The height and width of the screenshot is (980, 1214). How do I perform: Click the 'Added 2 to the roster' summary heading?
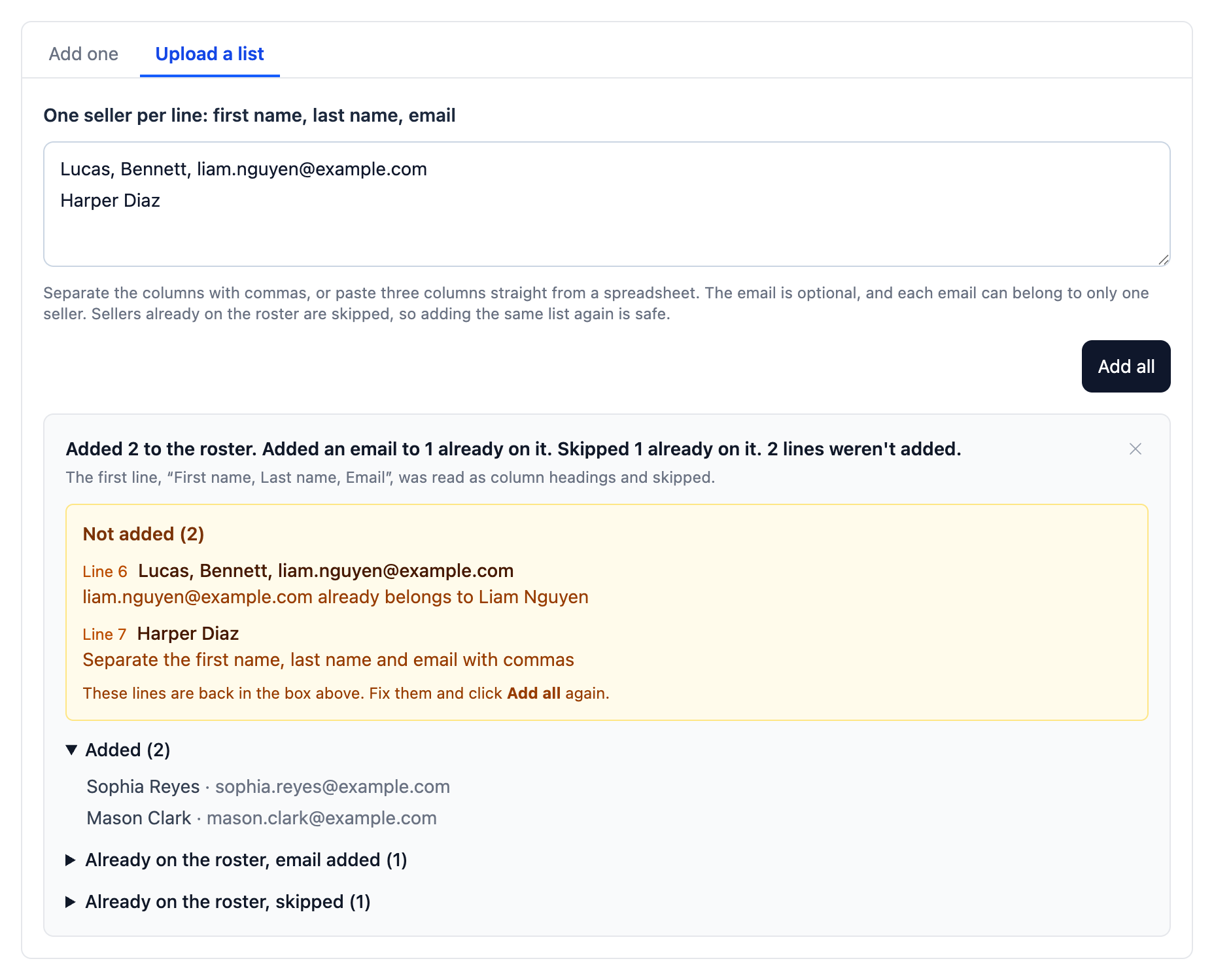point(513,449)
